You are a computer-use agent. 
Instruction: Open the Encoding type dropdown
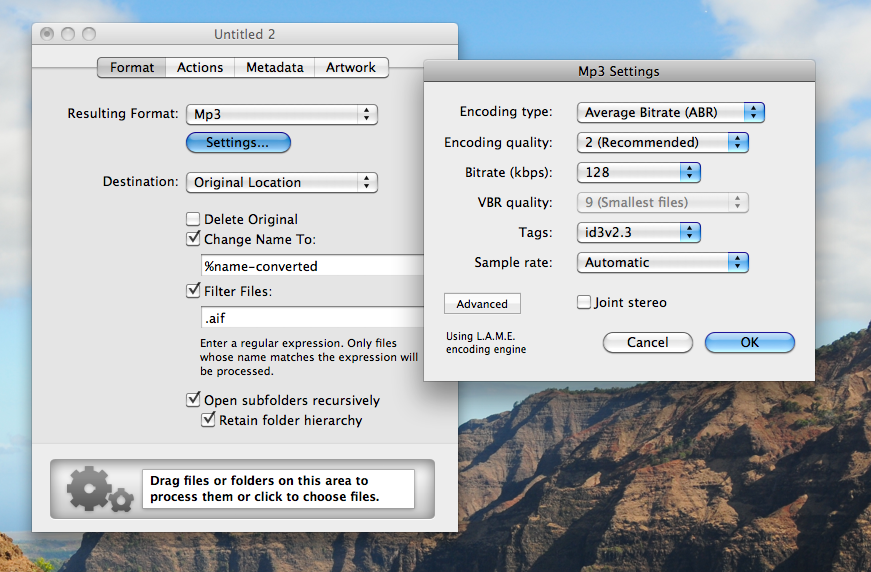(x=670, y=113)
